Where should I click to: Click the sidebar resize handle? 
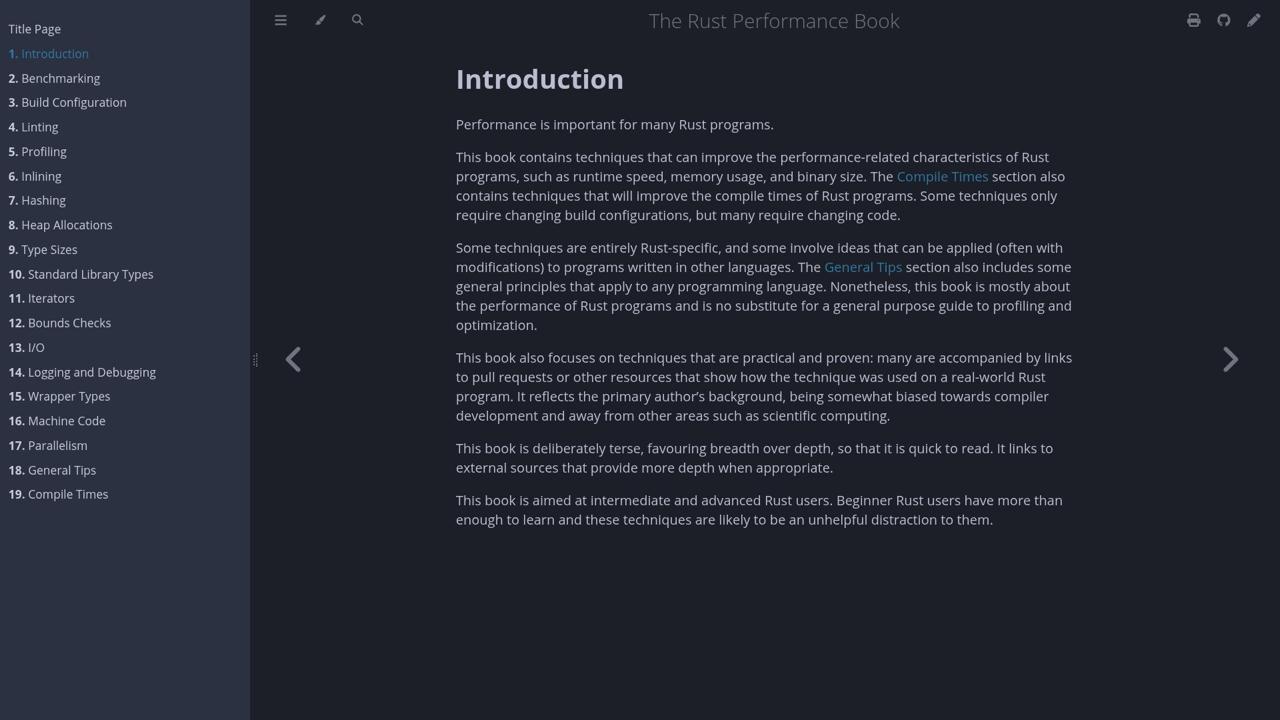click(x=255, y=360)
